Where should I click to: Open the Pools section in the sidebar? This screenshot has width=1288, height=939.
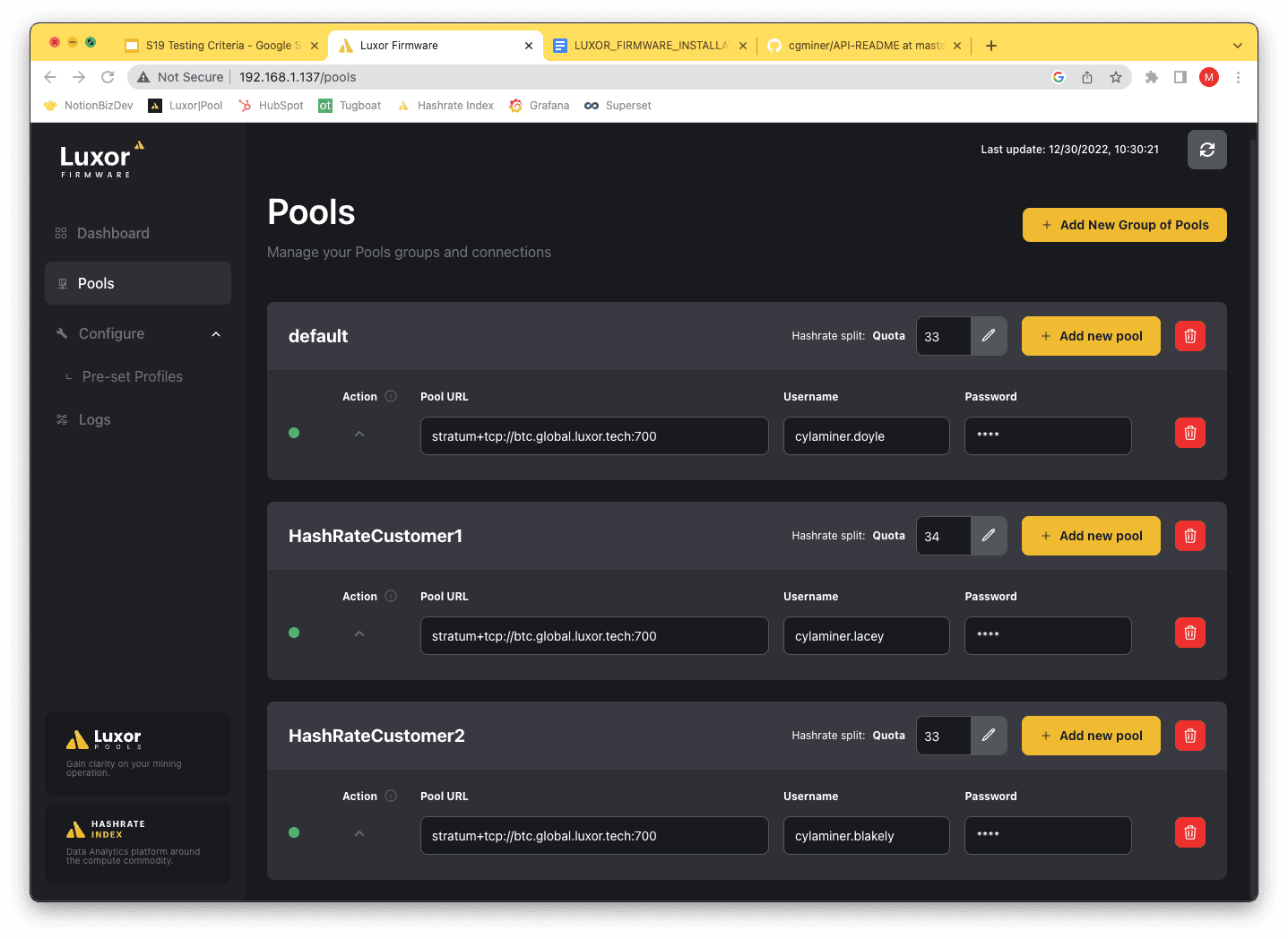coord(96,282)
